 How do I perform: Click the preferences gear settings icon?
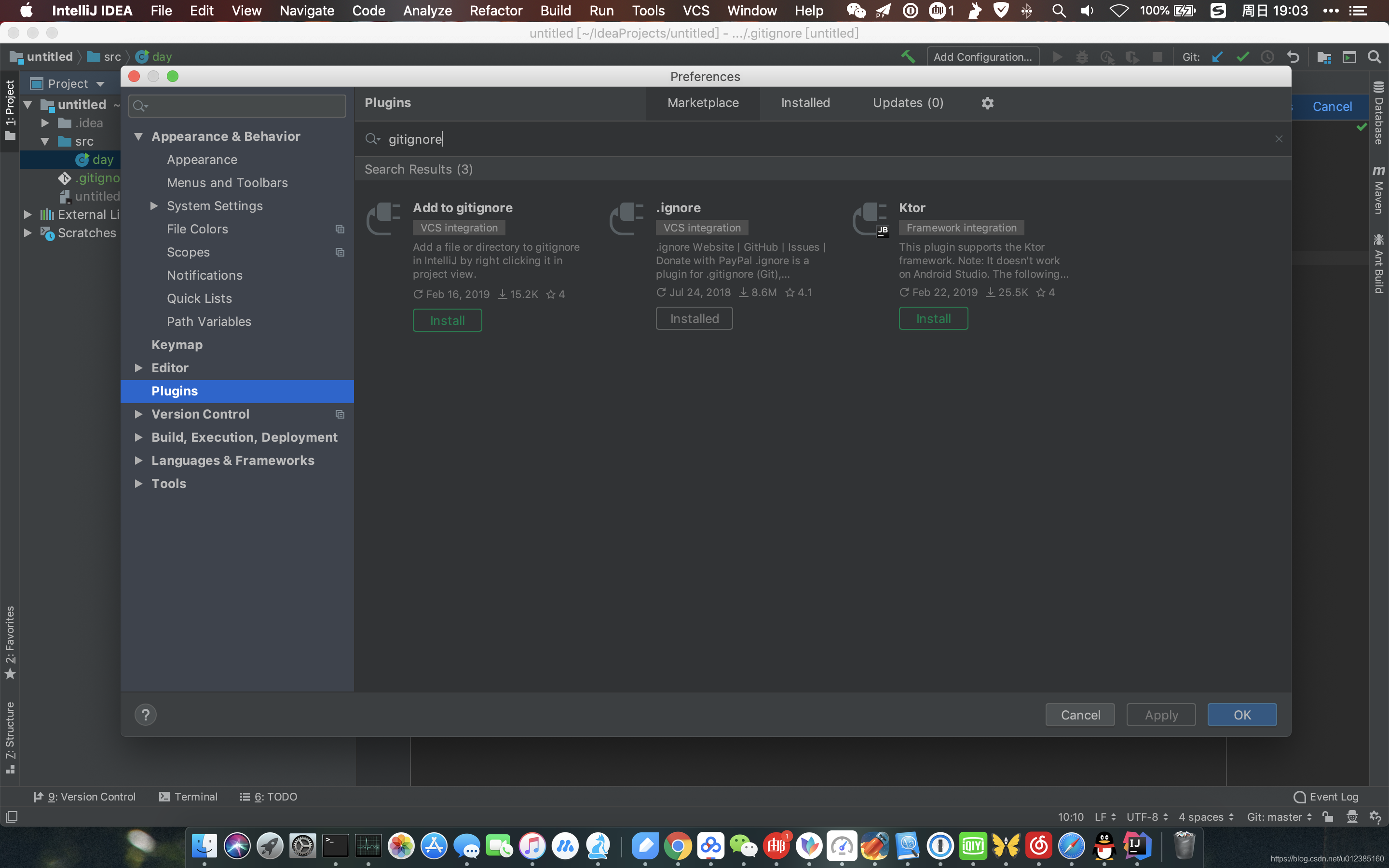pos(987,102)
